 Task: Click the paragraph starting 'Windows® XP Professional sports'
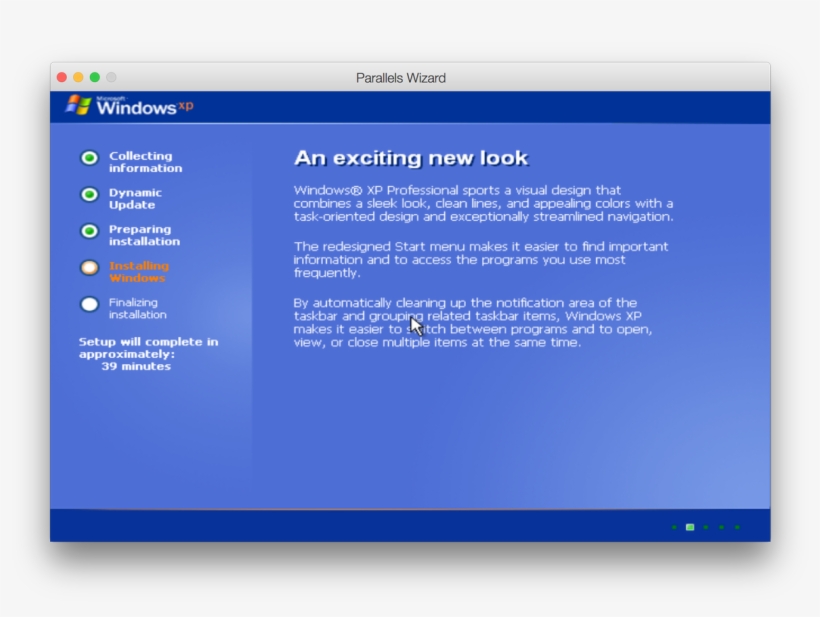[x=483, y=203]
